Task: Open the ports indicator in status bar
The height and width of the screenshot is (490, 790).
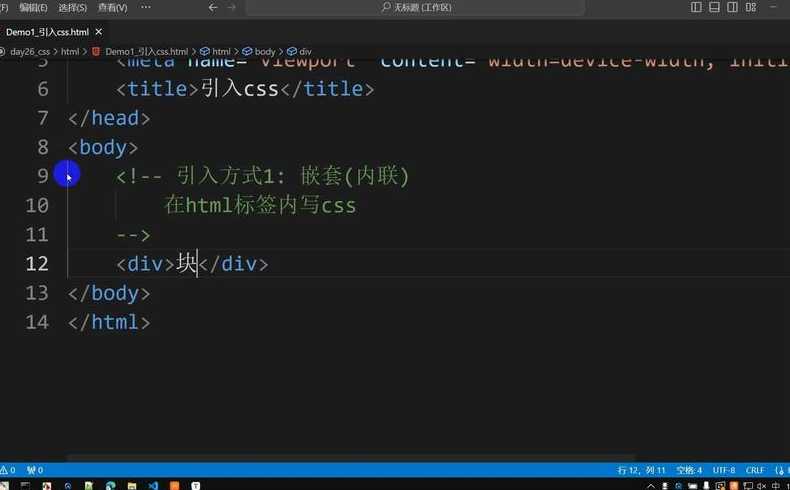Action: point(35,470)
